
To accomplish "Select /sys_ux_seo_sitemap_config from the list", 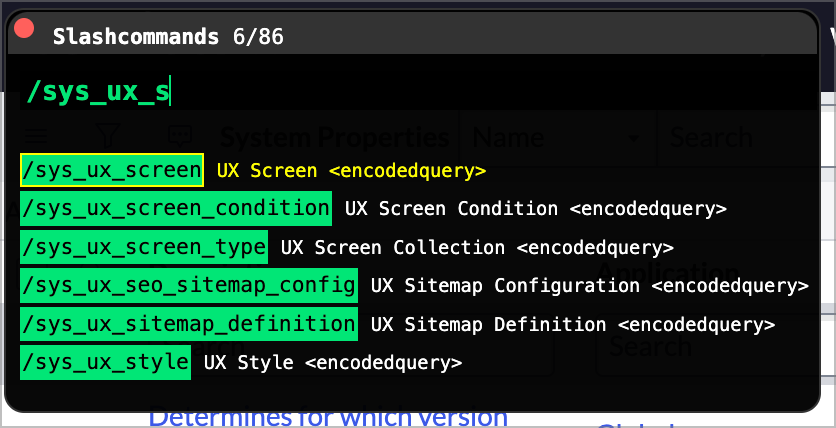I will point(188,285).
